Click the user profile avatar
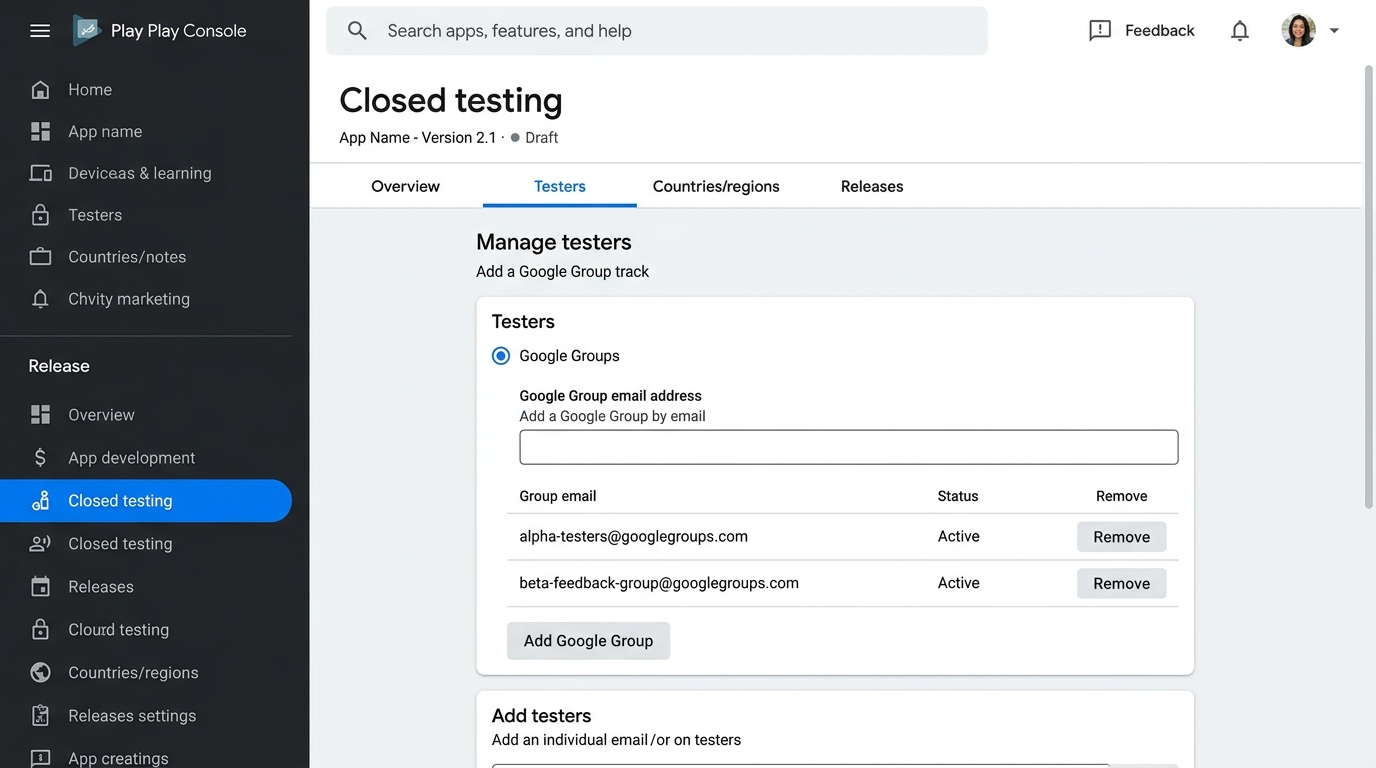Image resolution: width=1376 pixels, height=768 pixels. [1298, 31]
